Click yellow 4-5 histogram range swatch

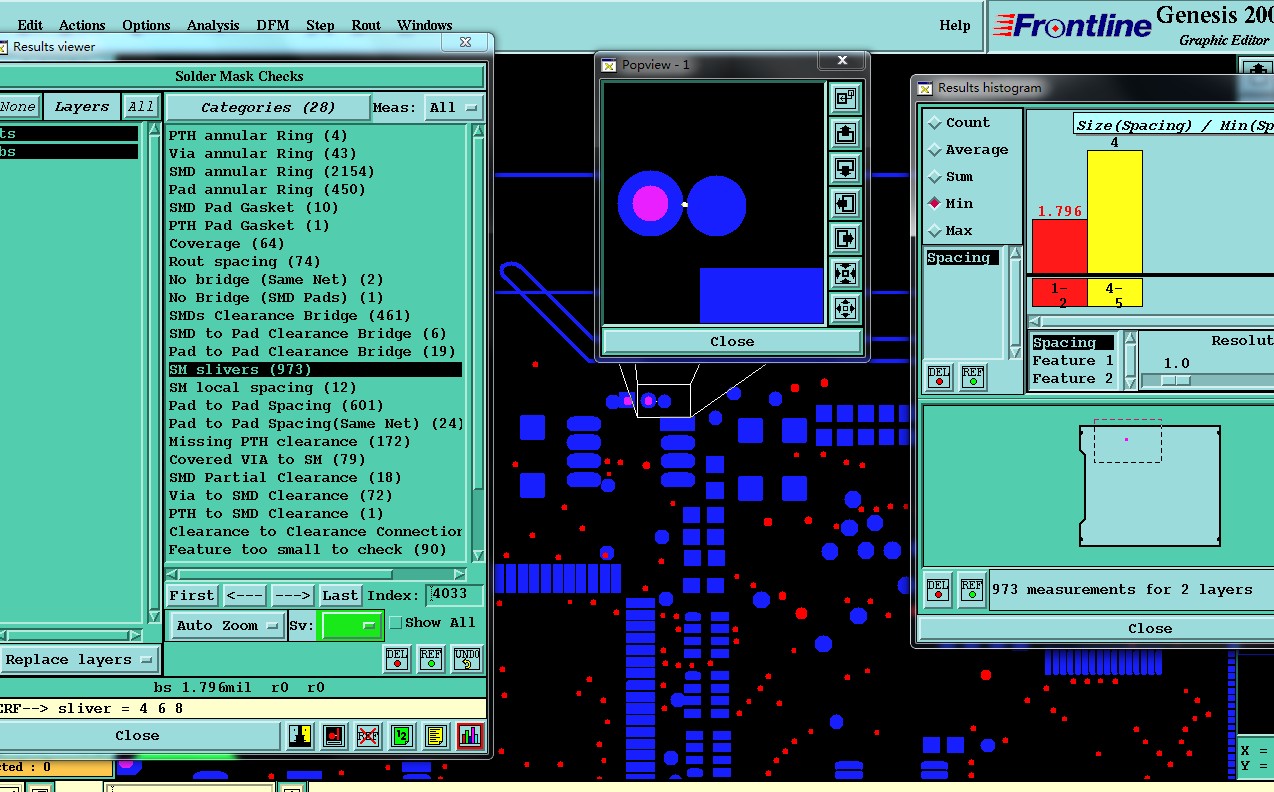point(1114,293)
